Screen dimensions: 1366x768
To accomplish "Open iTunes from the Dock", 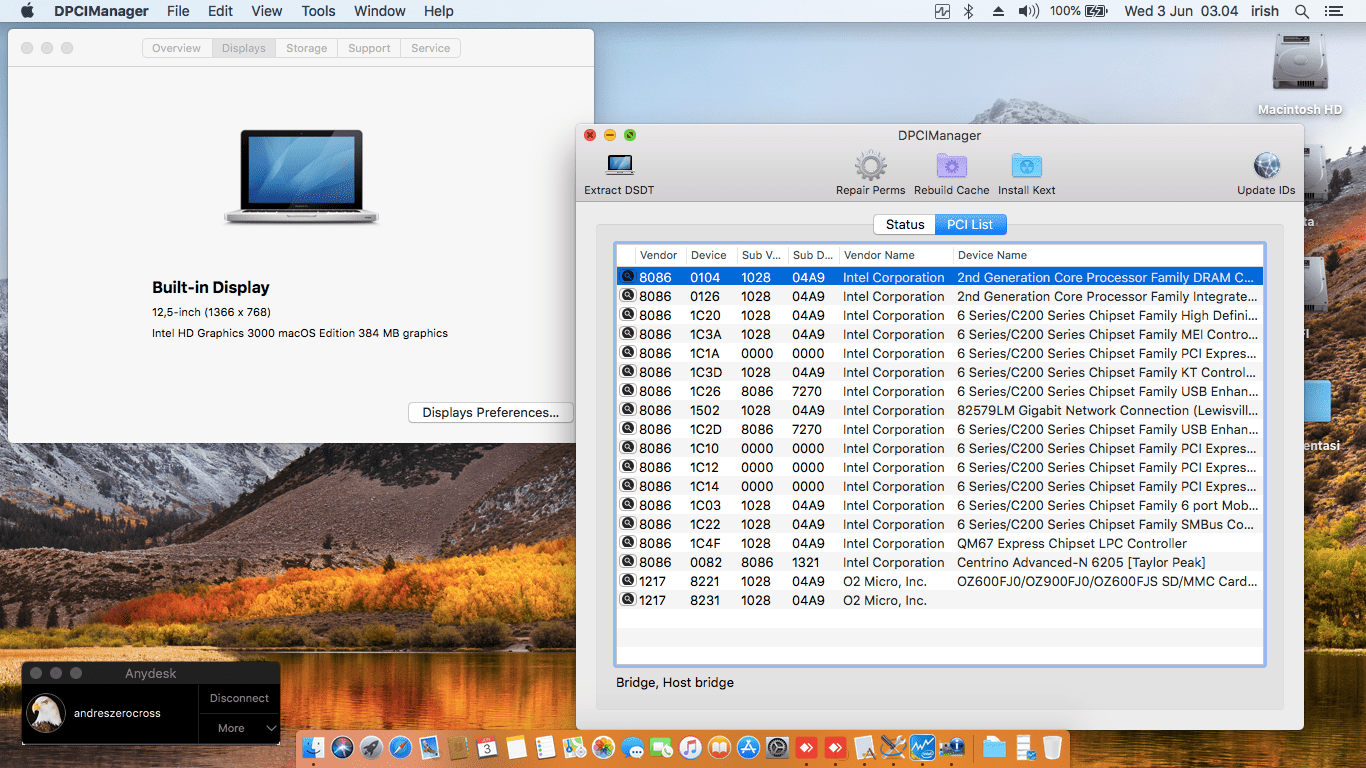I will point(690,747).
